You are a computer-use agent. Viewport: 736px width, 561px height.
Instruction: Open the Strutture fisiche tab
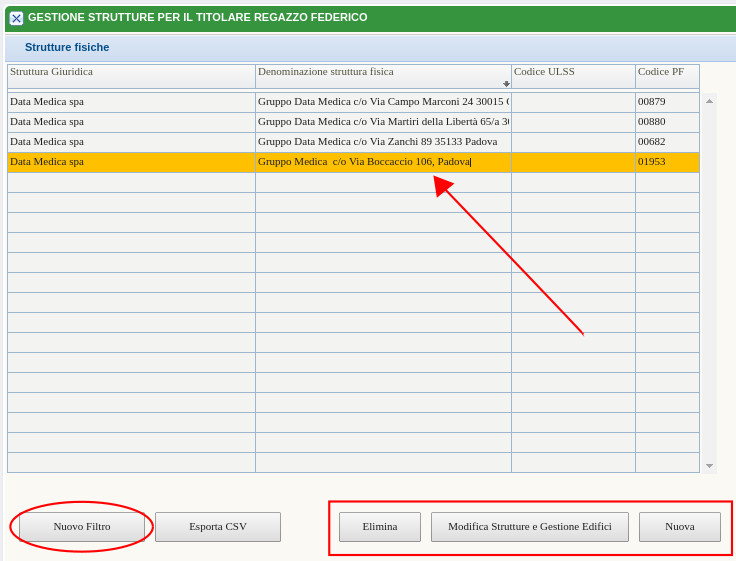67,47
